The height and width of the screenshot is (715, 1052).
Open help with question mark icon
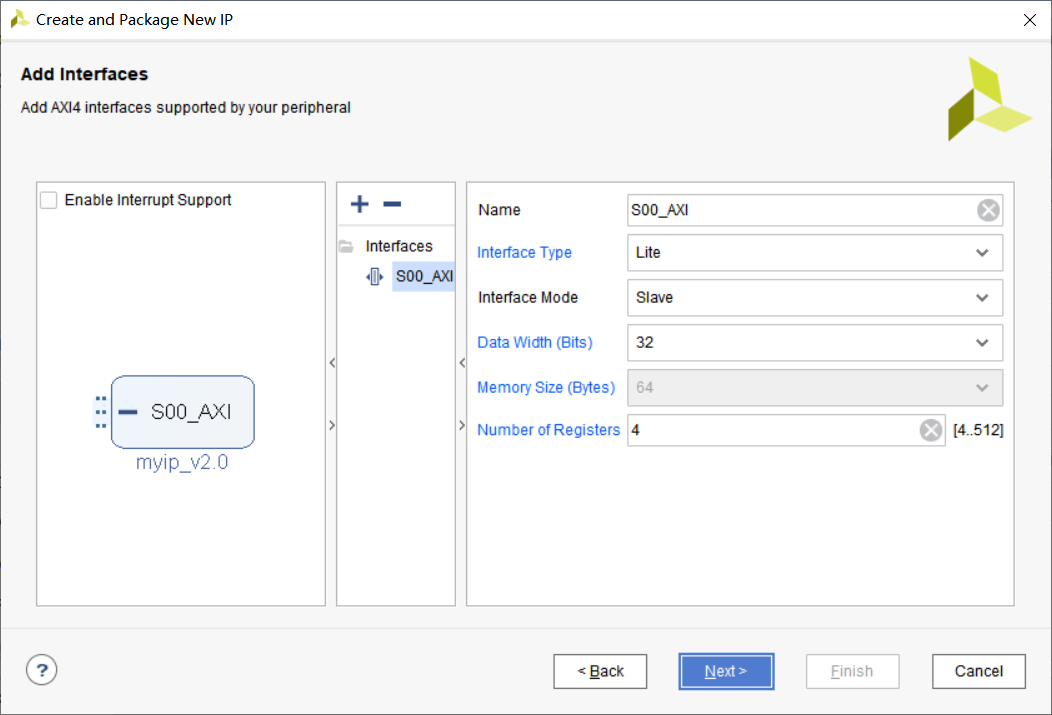[42, 670]
